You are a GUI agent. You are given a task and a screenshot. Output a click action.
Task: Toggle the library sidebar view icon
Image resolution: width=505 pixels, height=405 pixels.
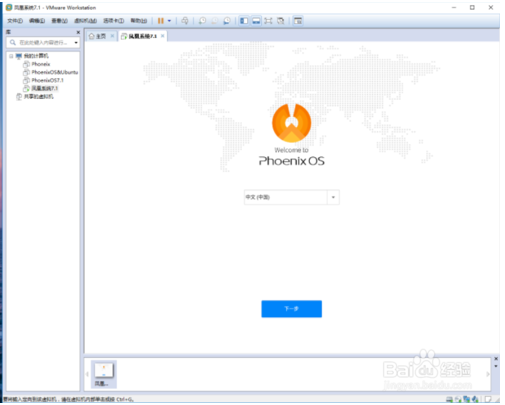pyautogui.click(x=244, y=21)
